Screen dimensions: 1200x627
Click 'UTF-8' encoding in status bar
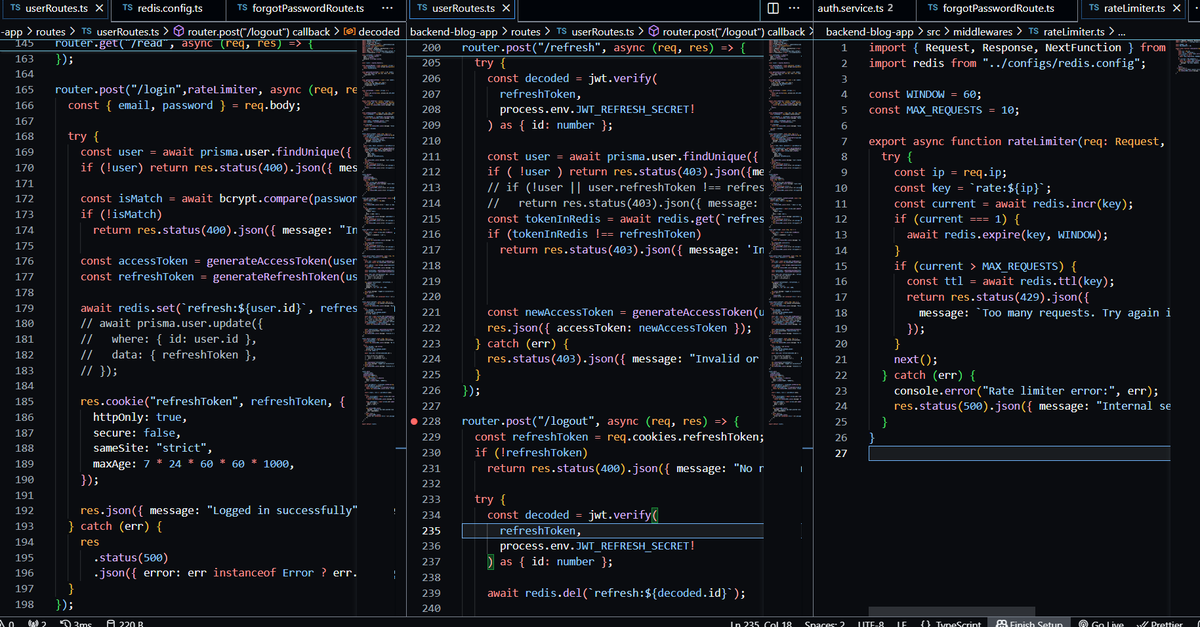pos(869,623)
